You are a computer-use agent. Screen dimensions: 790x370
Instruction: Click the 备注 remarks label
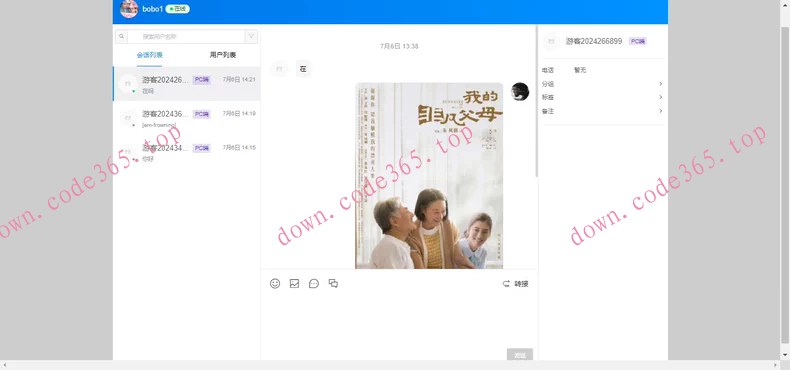click(x=548, y=111)
